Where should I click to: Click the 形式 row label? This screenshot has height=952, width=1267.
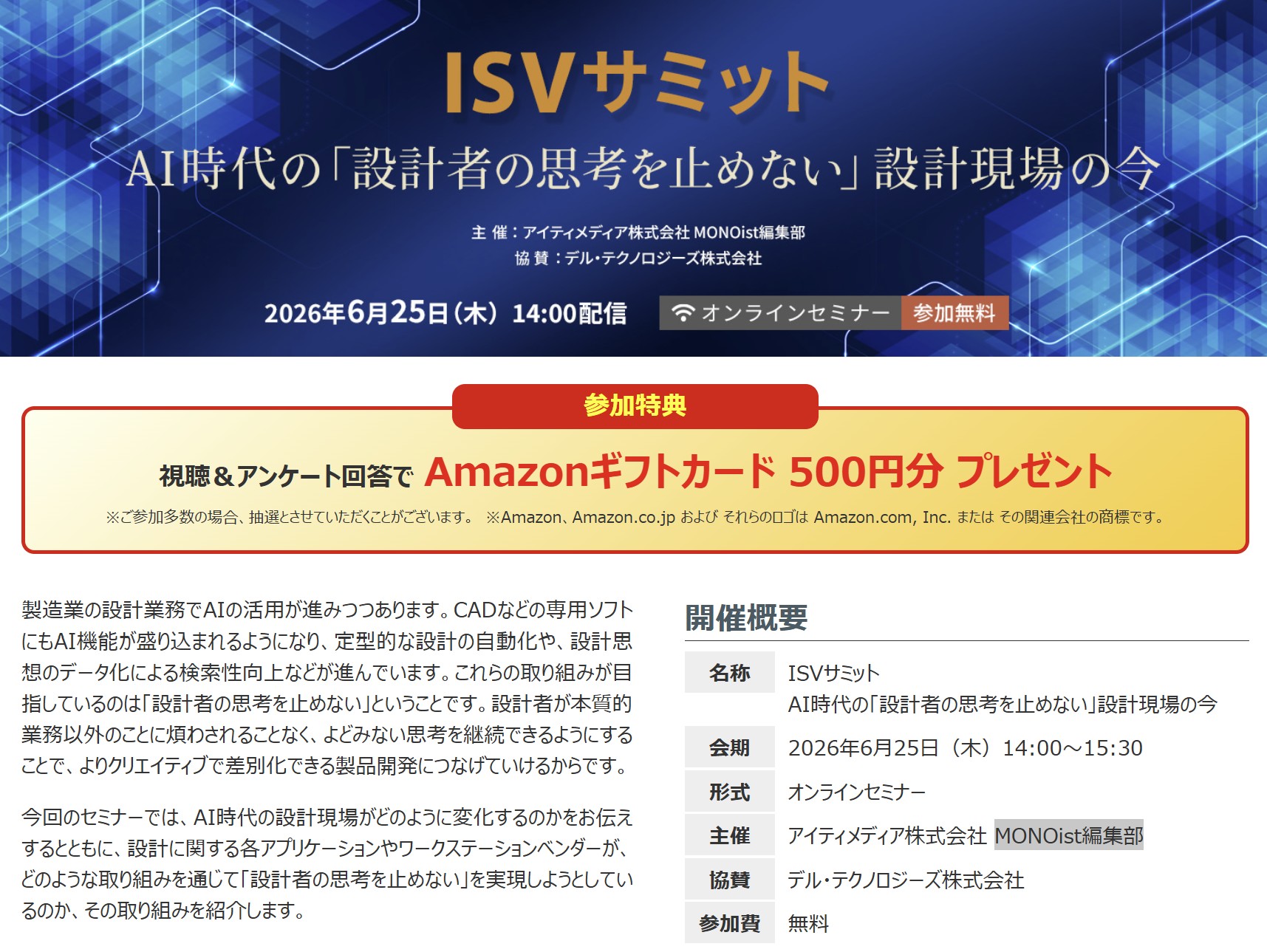[729, 792]
